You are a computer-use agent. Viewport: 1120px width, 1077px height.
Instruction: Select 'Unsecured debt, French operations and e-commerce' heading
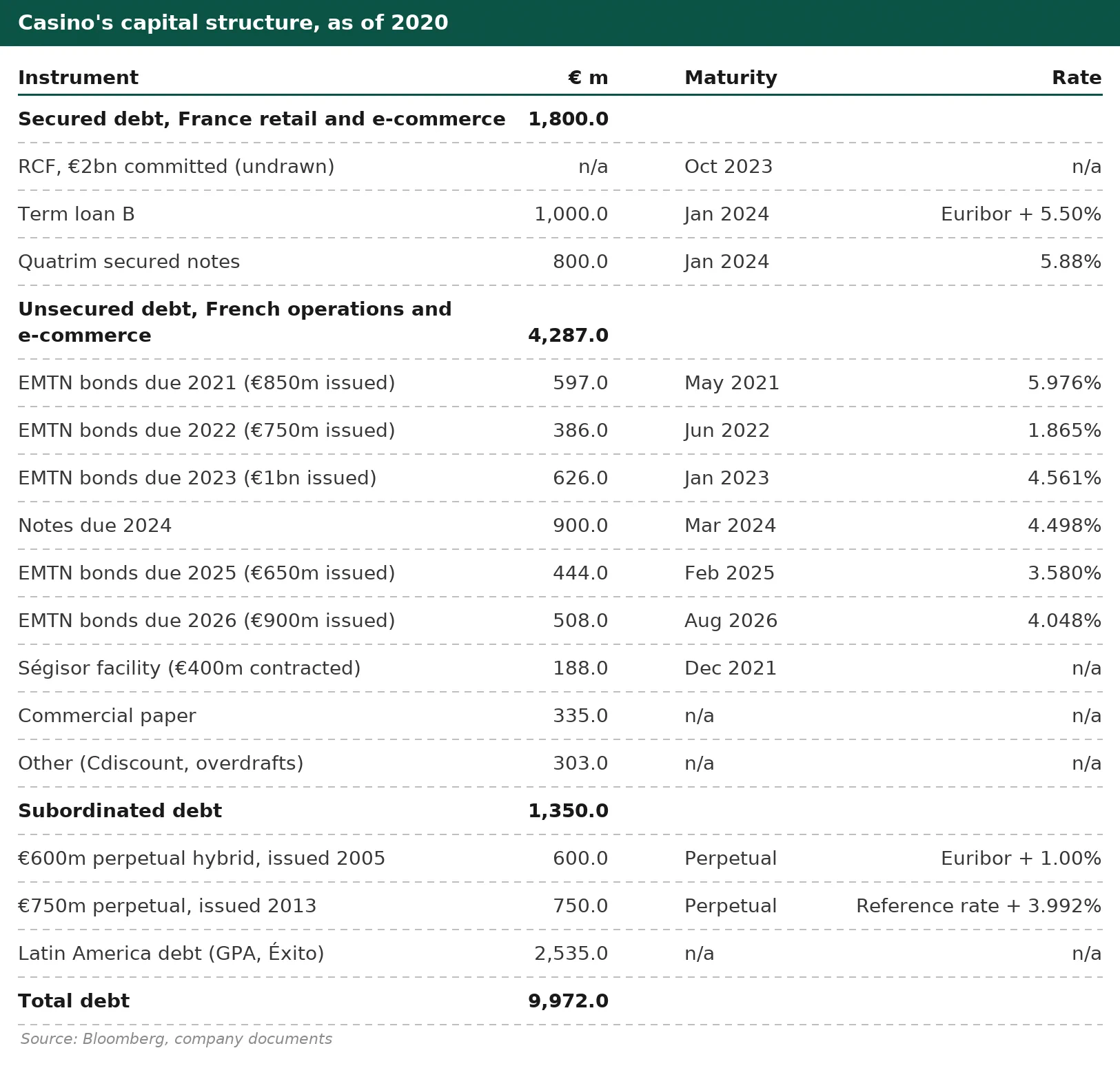235,322
